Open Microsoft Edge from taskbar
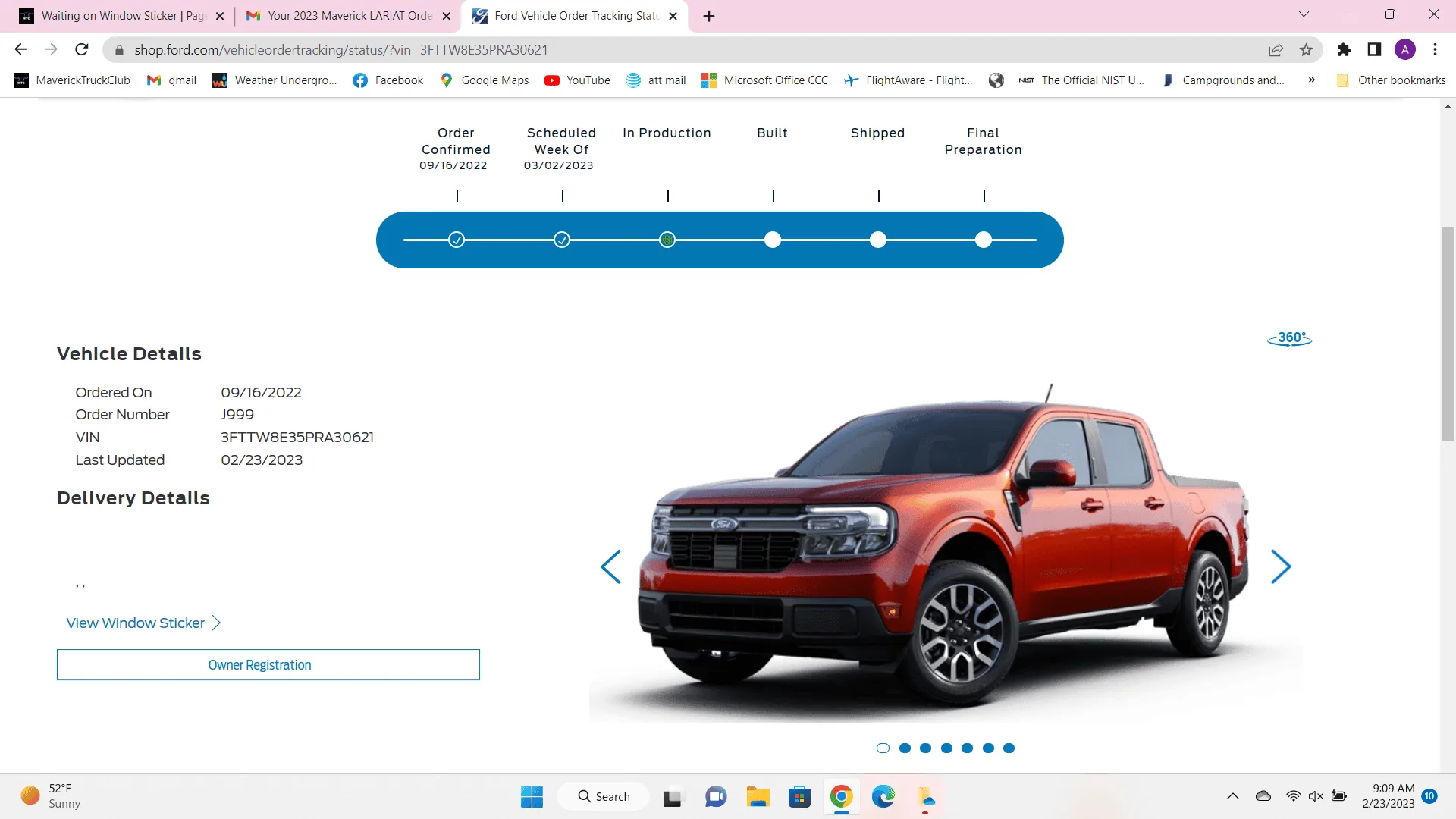This screenshot has width=1456, height=819. [x=883, y=797]
